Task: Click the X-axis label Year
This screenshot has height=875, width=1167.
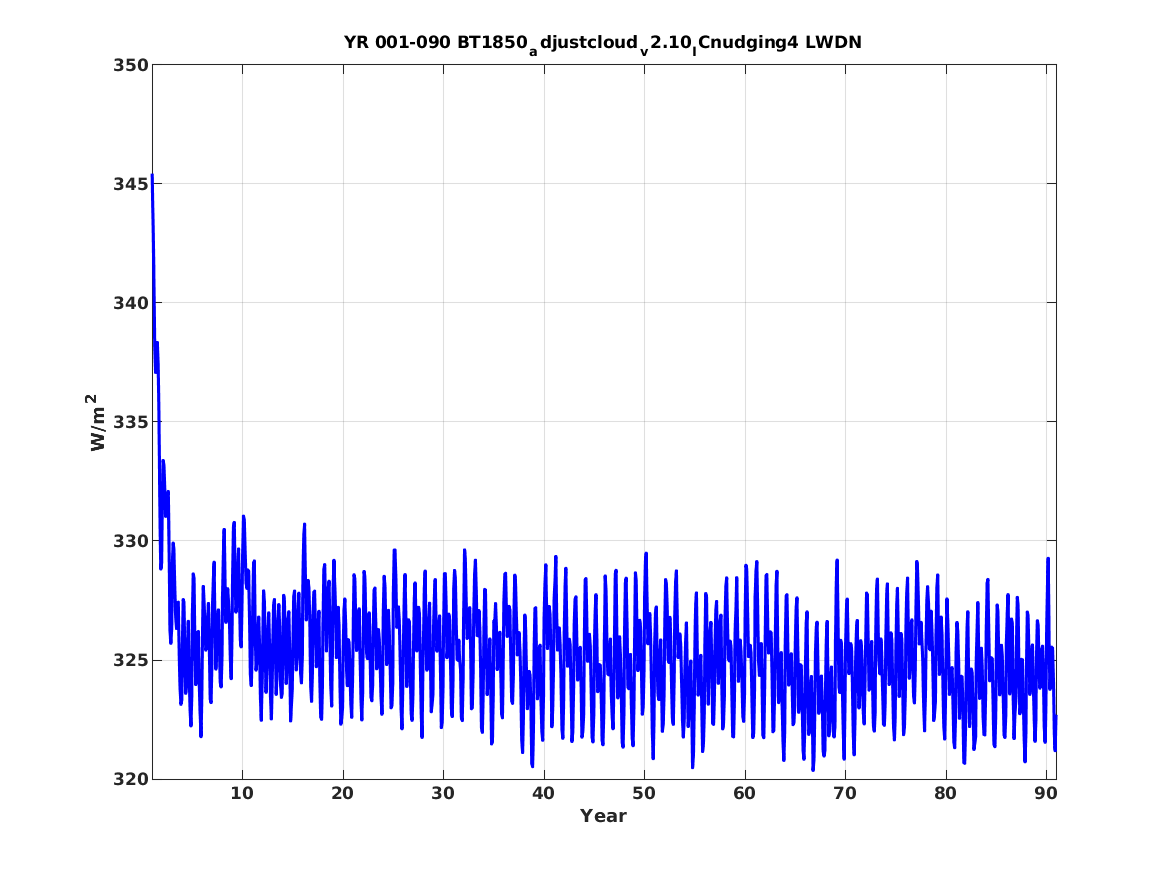Action: [604, 816]
